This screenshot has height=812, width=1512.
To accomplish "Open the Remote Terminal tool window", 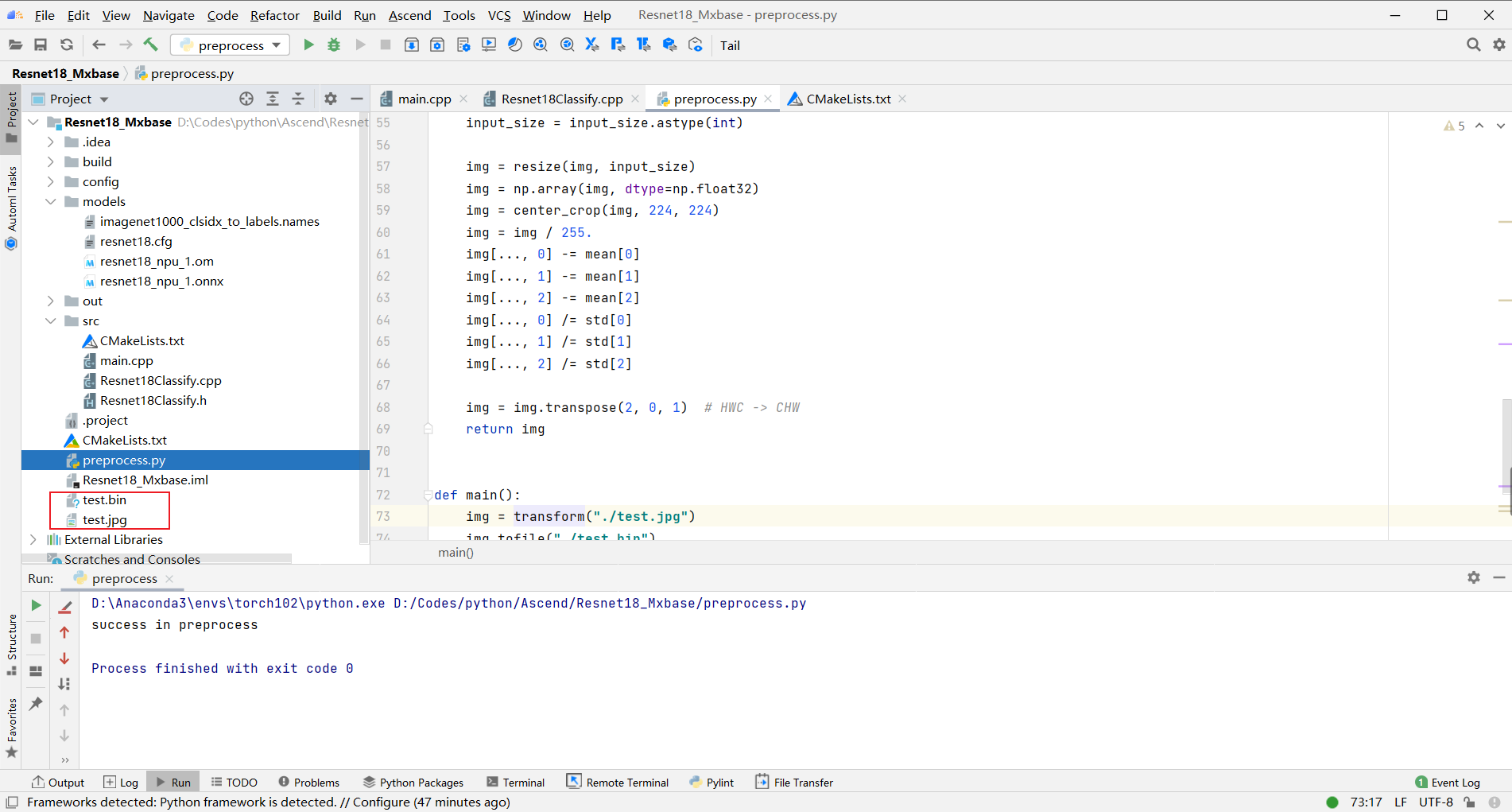I will tap(618, 782).
